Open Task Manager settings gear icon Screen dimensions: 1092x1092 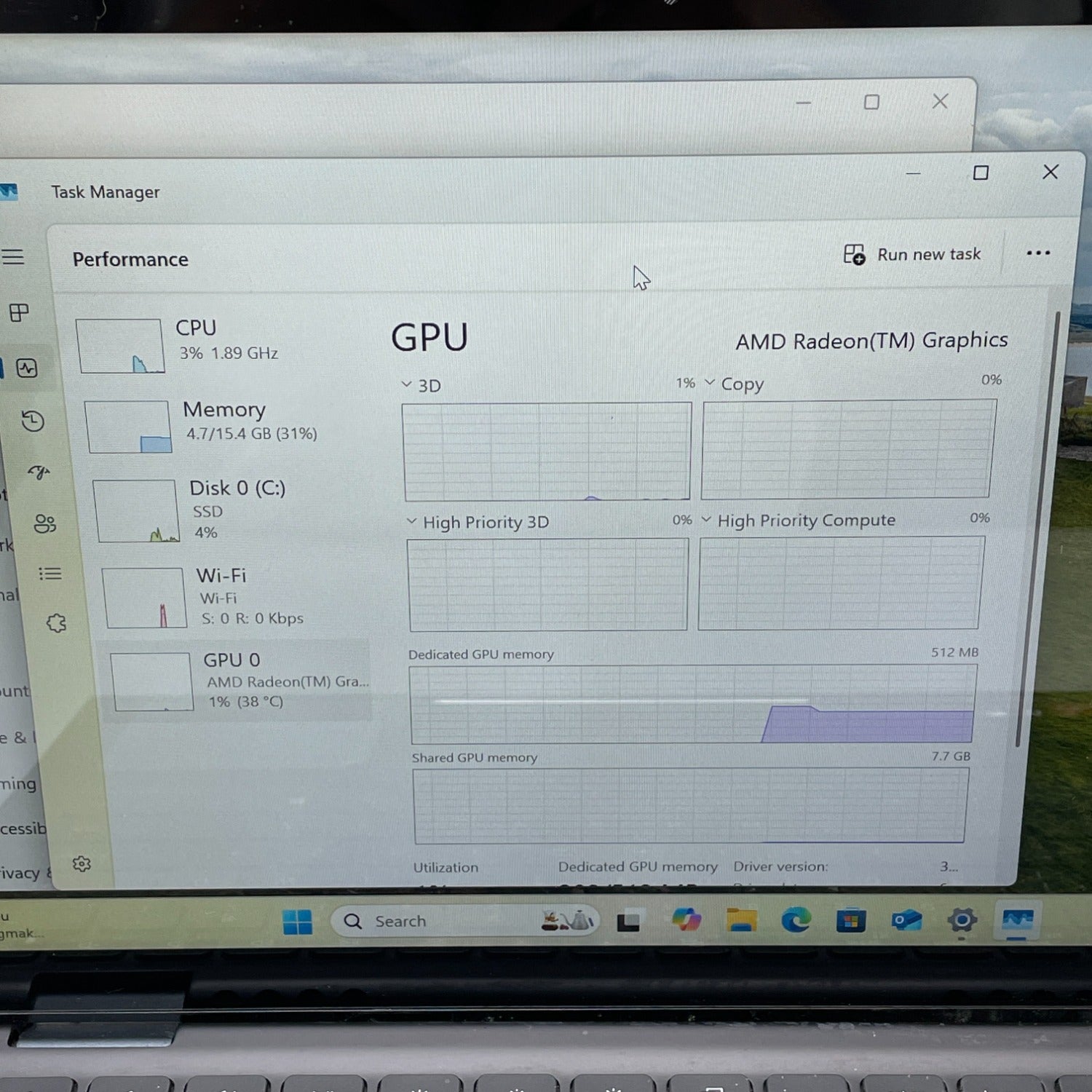tap(82, 863)
